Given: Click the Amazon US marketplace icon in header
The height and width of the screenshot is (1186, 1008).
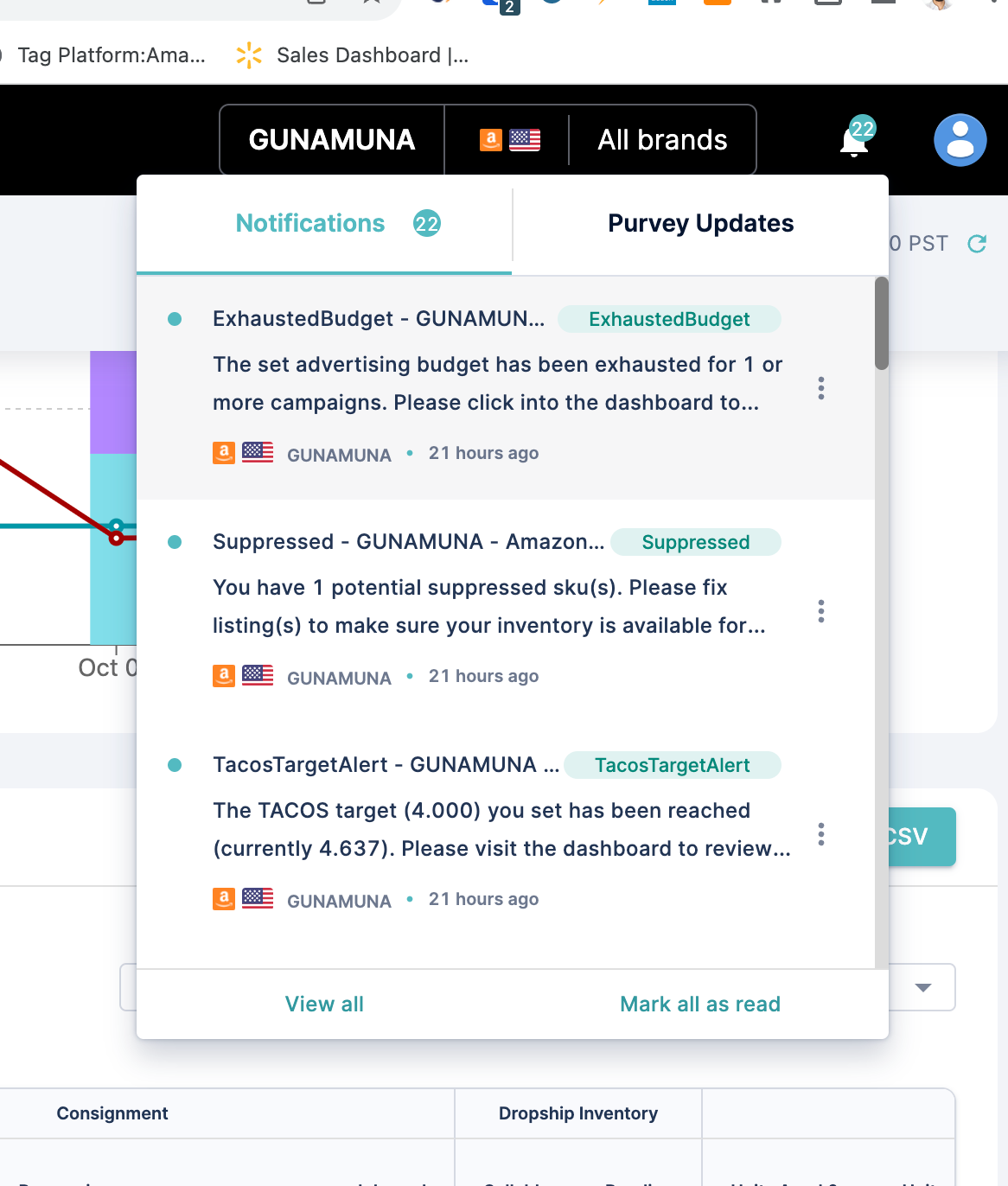Looking at the screenshot, I should click(x=509, y=140).
